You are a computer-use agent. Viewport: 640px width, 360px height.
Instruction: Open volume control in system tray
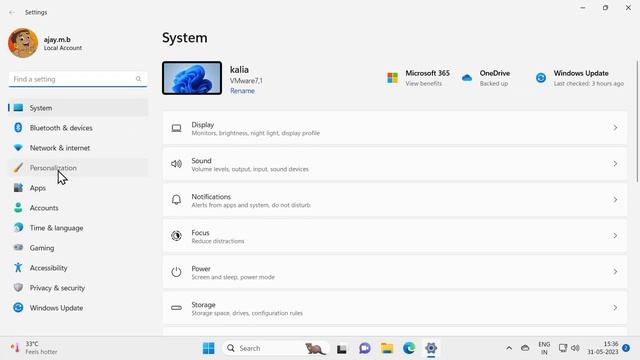click(575, 348)
